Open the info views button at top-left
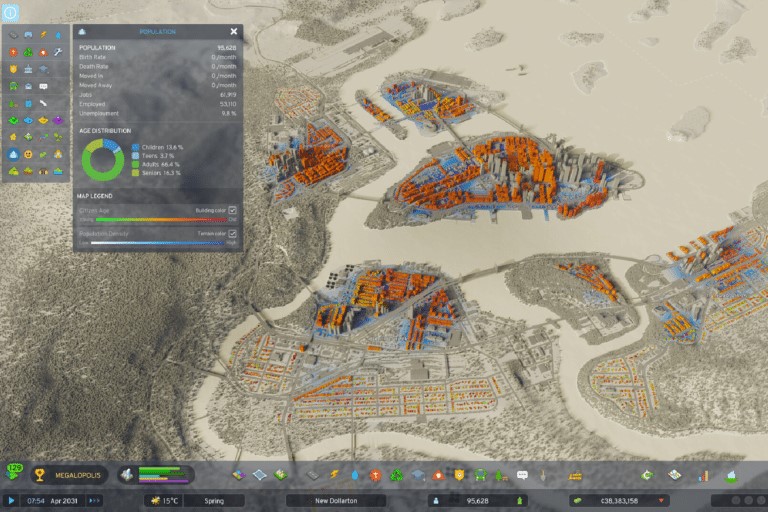 10,12
